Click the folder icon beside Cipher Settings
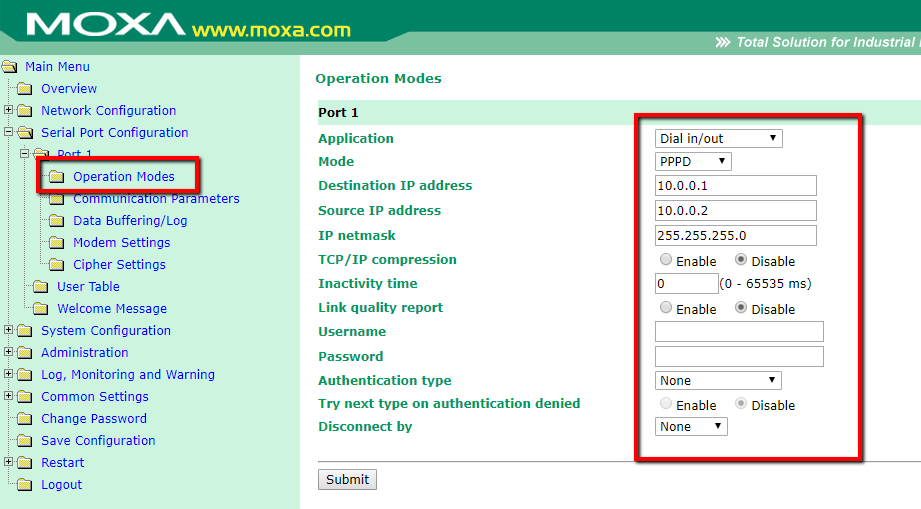 coord(56,265)
